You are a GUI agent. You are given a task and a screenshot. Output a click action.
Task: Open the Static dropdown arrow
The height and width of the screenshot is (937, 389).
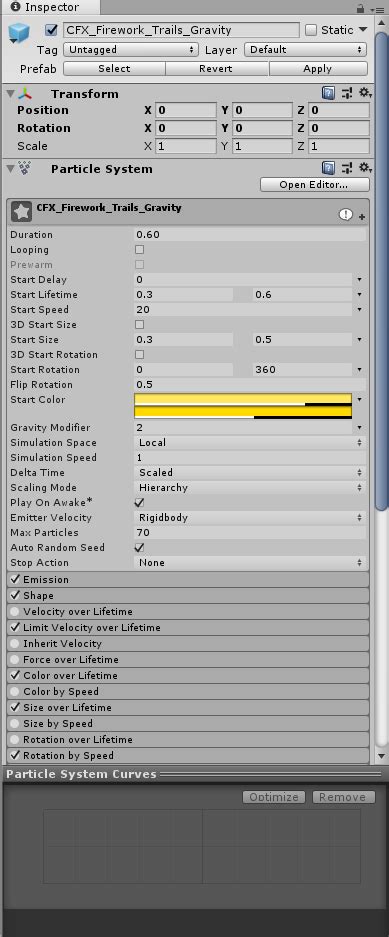[x=363, y=30]
